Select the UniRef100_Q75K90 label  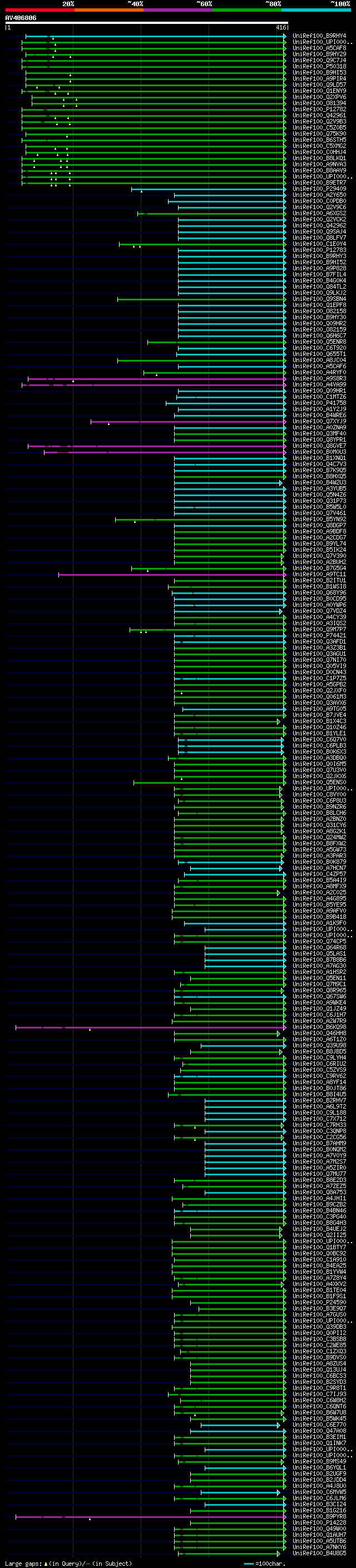319,134
